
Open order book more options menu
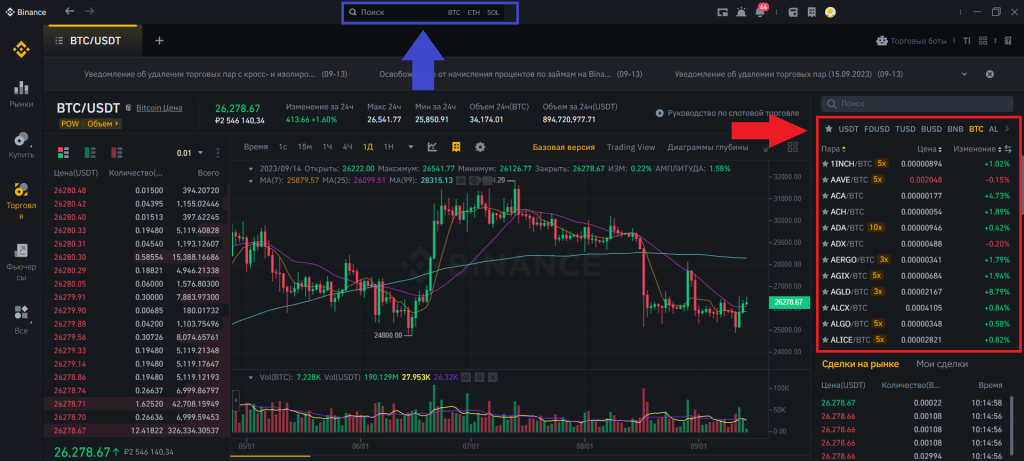click(217, 153)
